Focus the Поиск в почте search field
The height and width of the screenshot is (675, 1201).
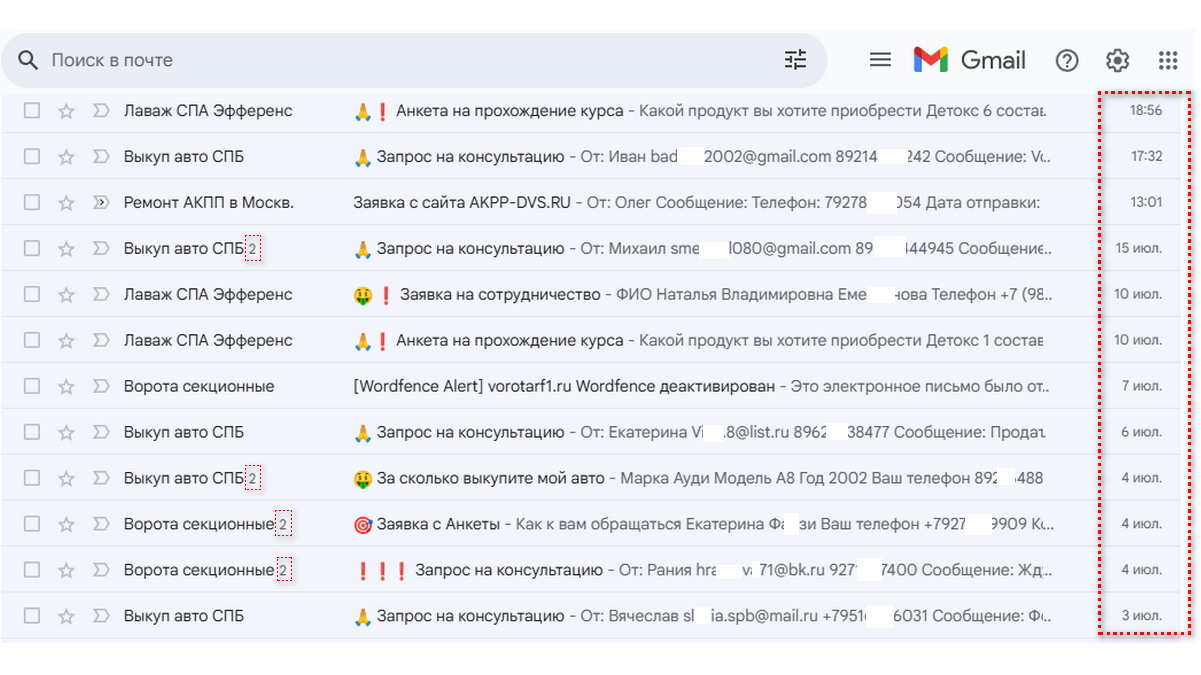[414, 60]
